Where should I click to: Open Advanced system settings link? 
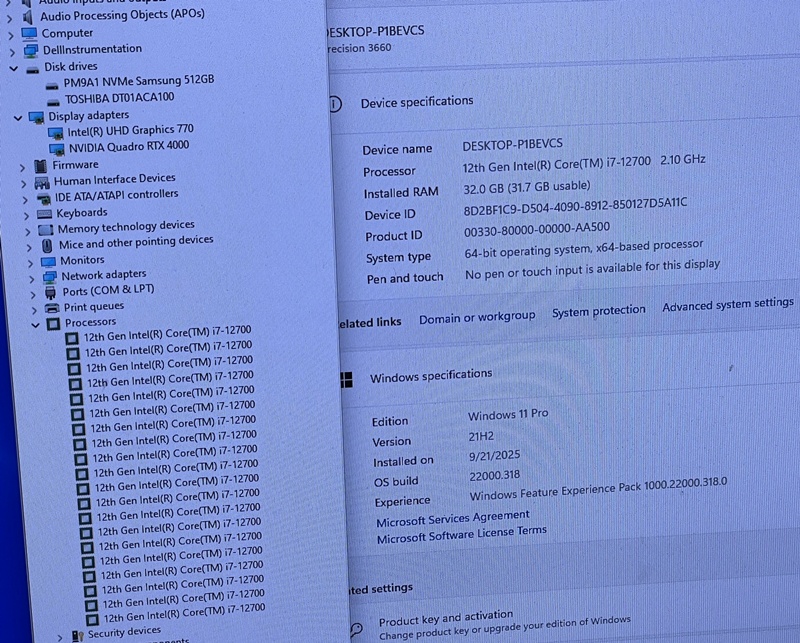tap(727, 304)
